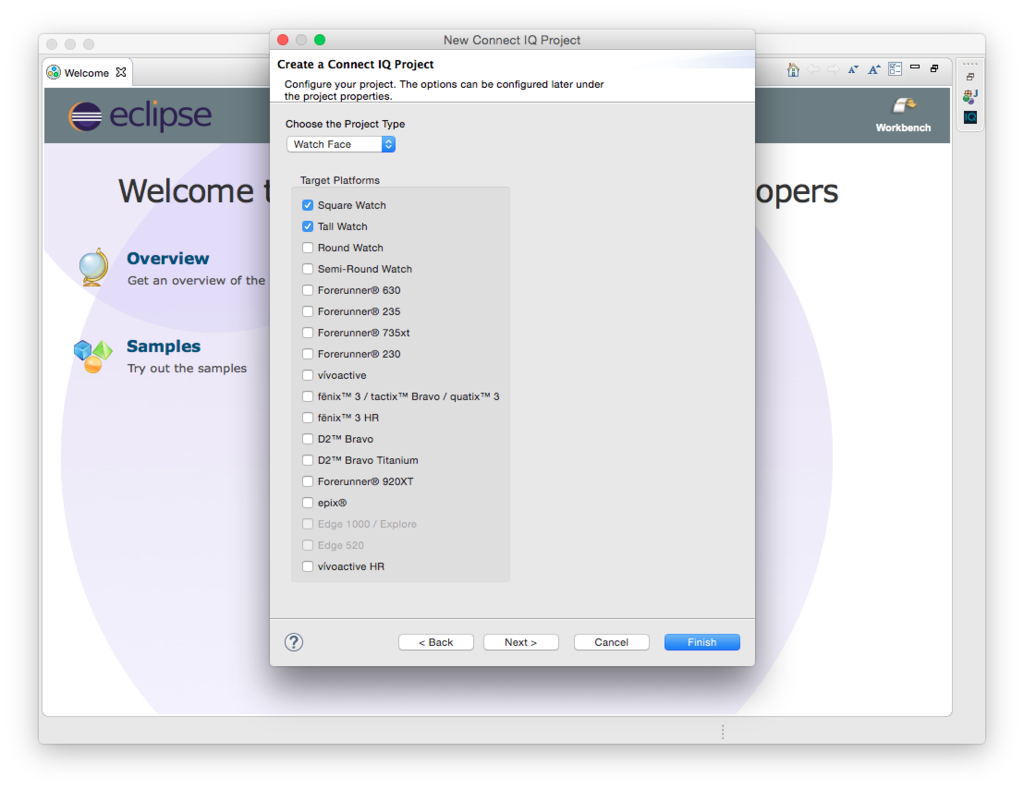The width and height of the screenshot is (1024, 790).
Task: Click the Finish button
Action: tap(702, 642)
